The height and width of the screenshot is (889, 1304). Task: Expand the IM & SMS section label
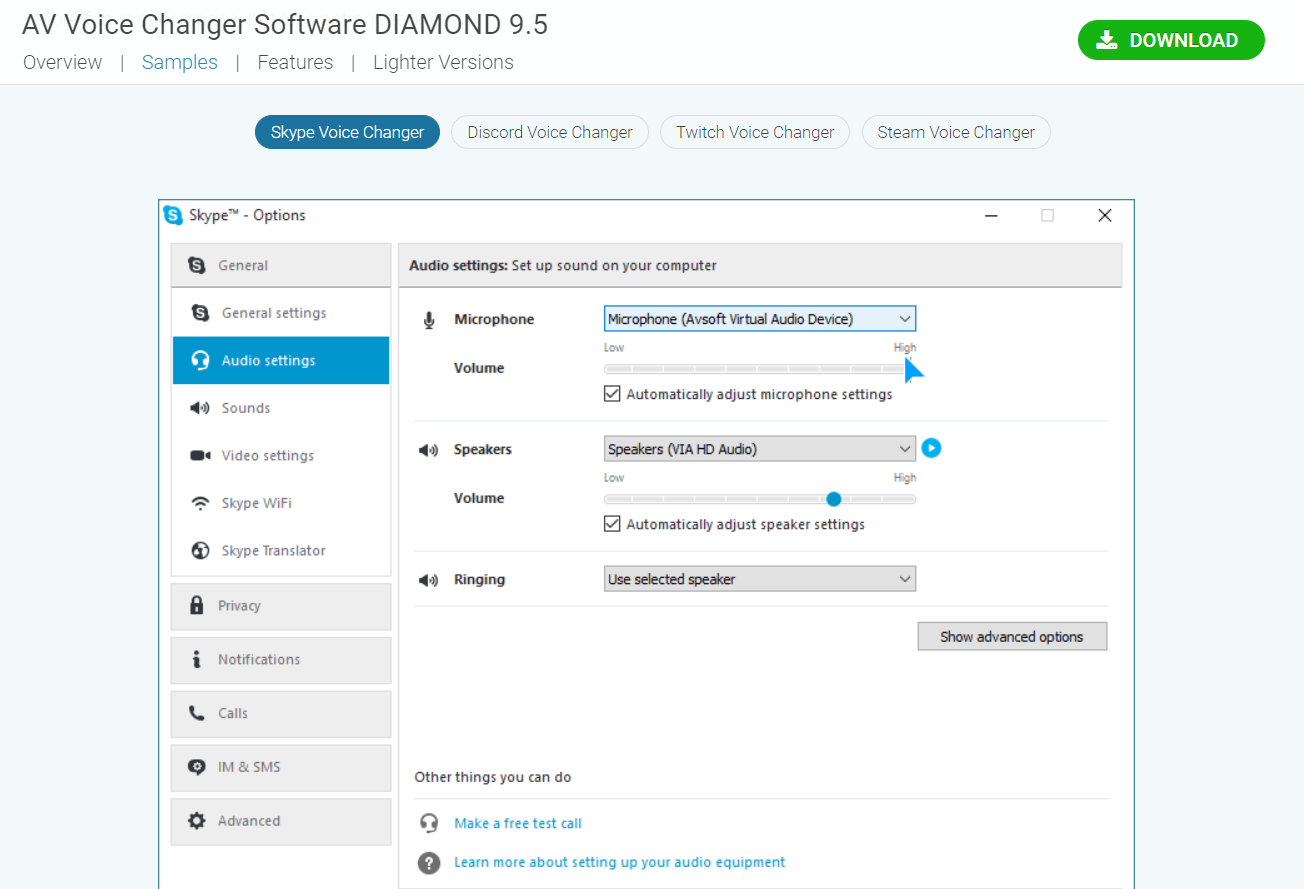pos(249,767)
